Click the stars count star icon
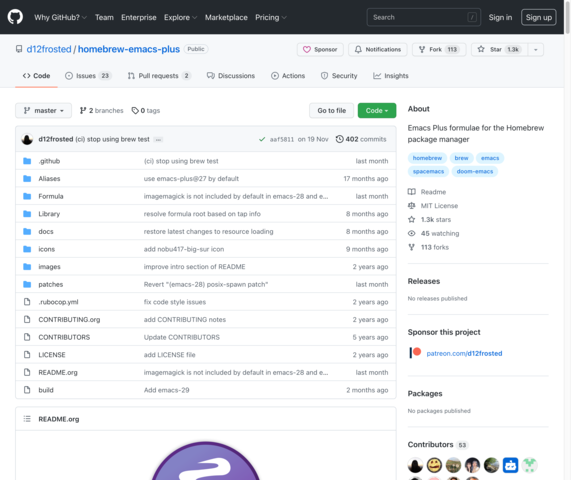Viewport: 571px width, 480px height. tap(411, 220)
